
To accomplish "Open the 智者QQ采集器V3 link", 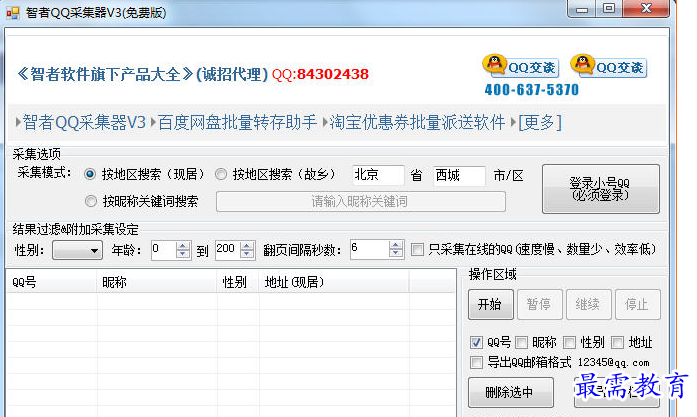I will [x=84, y=122].
